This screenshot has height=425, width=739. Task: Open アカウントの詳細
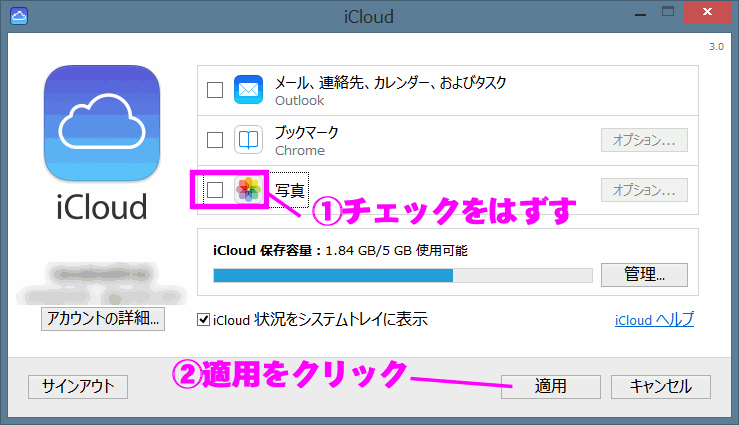[101, 319]
